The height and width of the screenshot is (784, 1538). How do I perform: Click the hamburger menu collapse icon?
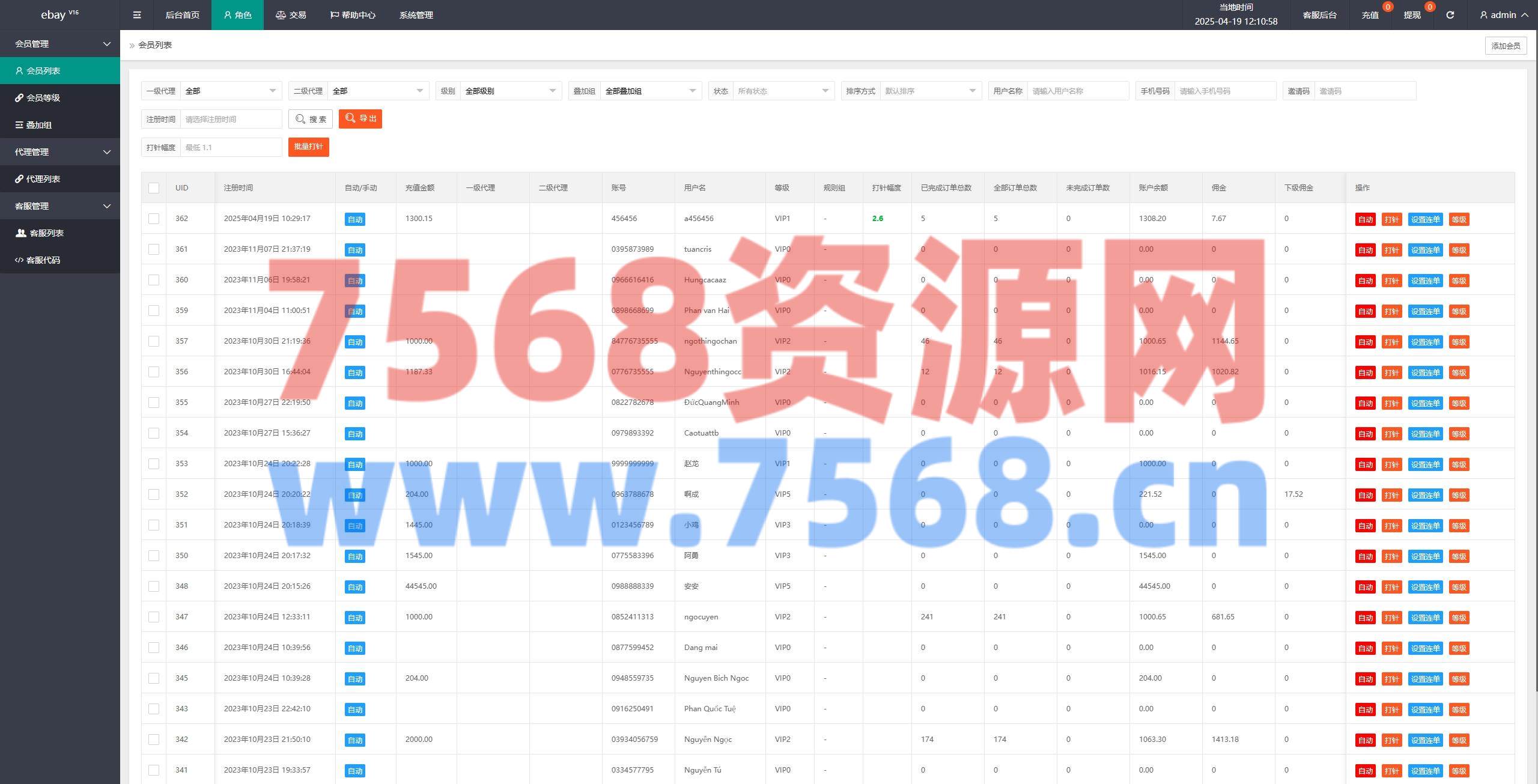[x=137, y=15]
